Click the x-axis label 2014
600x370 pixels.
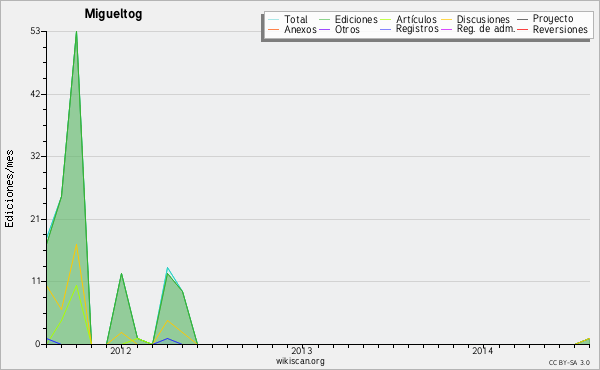coord(483,350)
